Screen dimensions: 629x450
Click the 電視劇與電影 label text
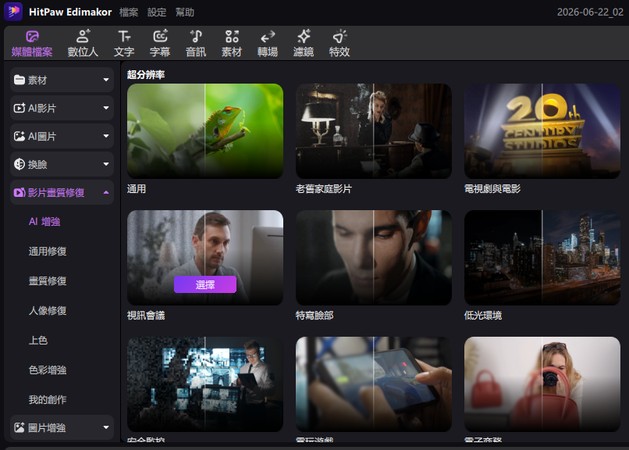pos(492,189)
